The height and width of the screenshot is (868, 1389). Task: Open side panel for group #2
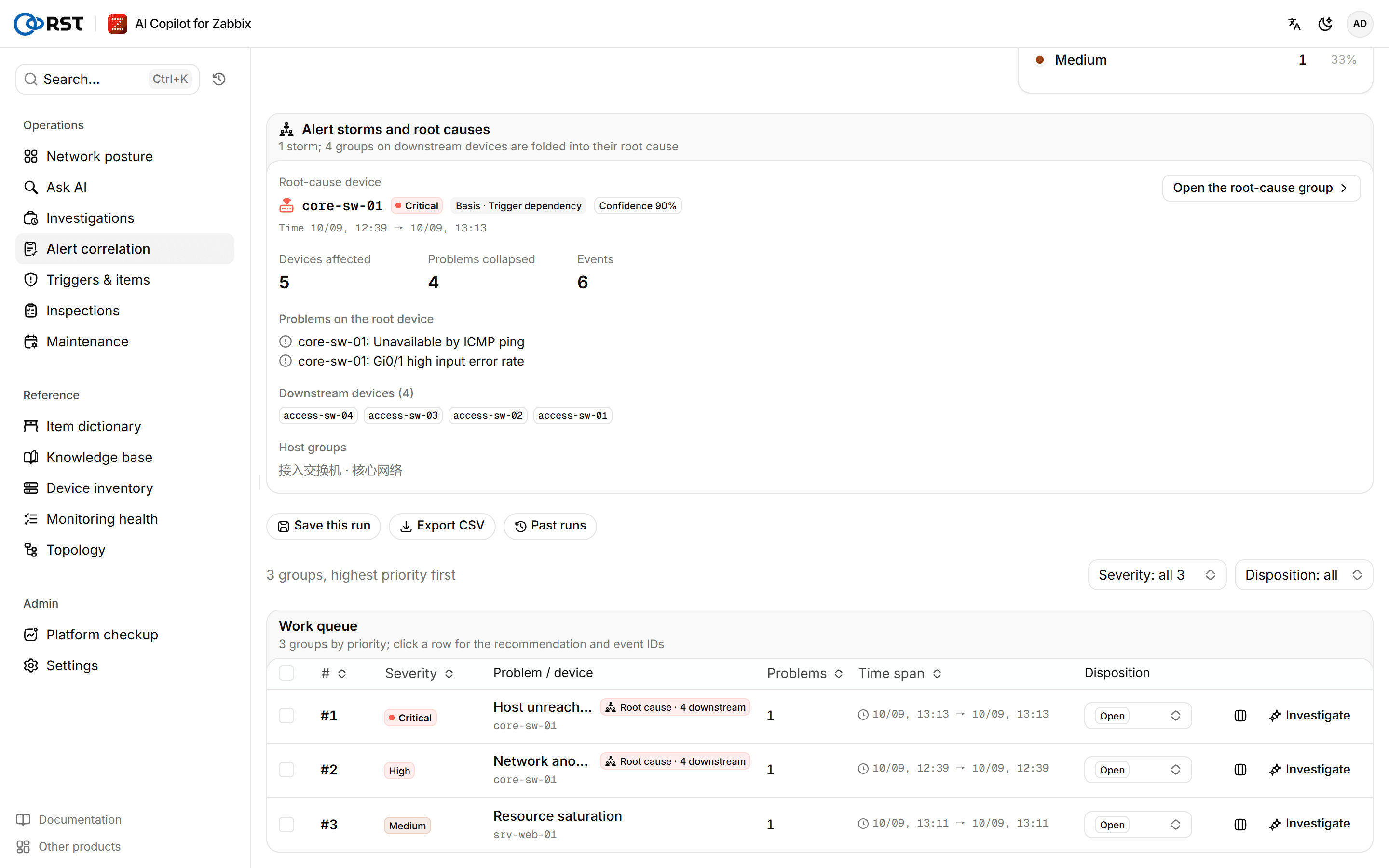[1240, 769]
